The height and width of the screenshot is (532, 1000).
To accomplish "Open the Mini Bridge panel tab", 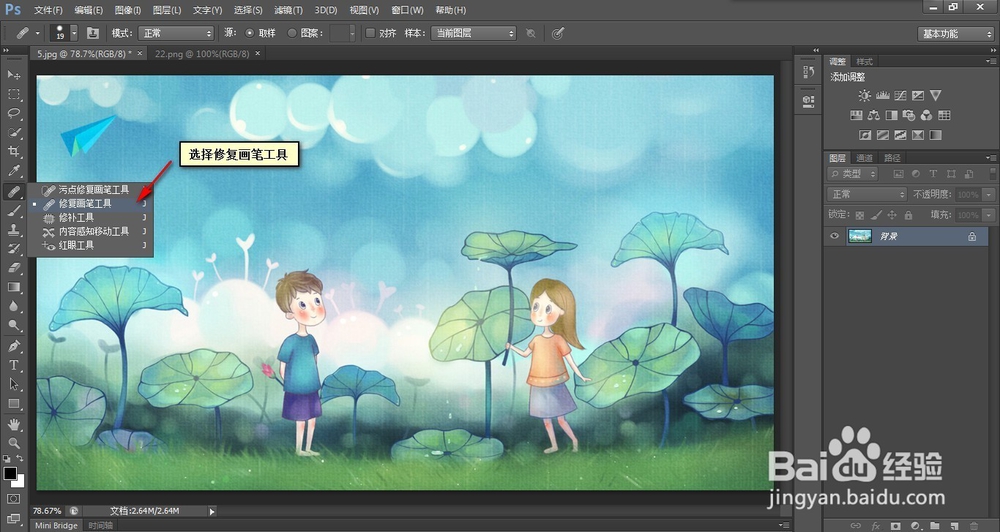I will pyautogui.click(x=56, y=526).
